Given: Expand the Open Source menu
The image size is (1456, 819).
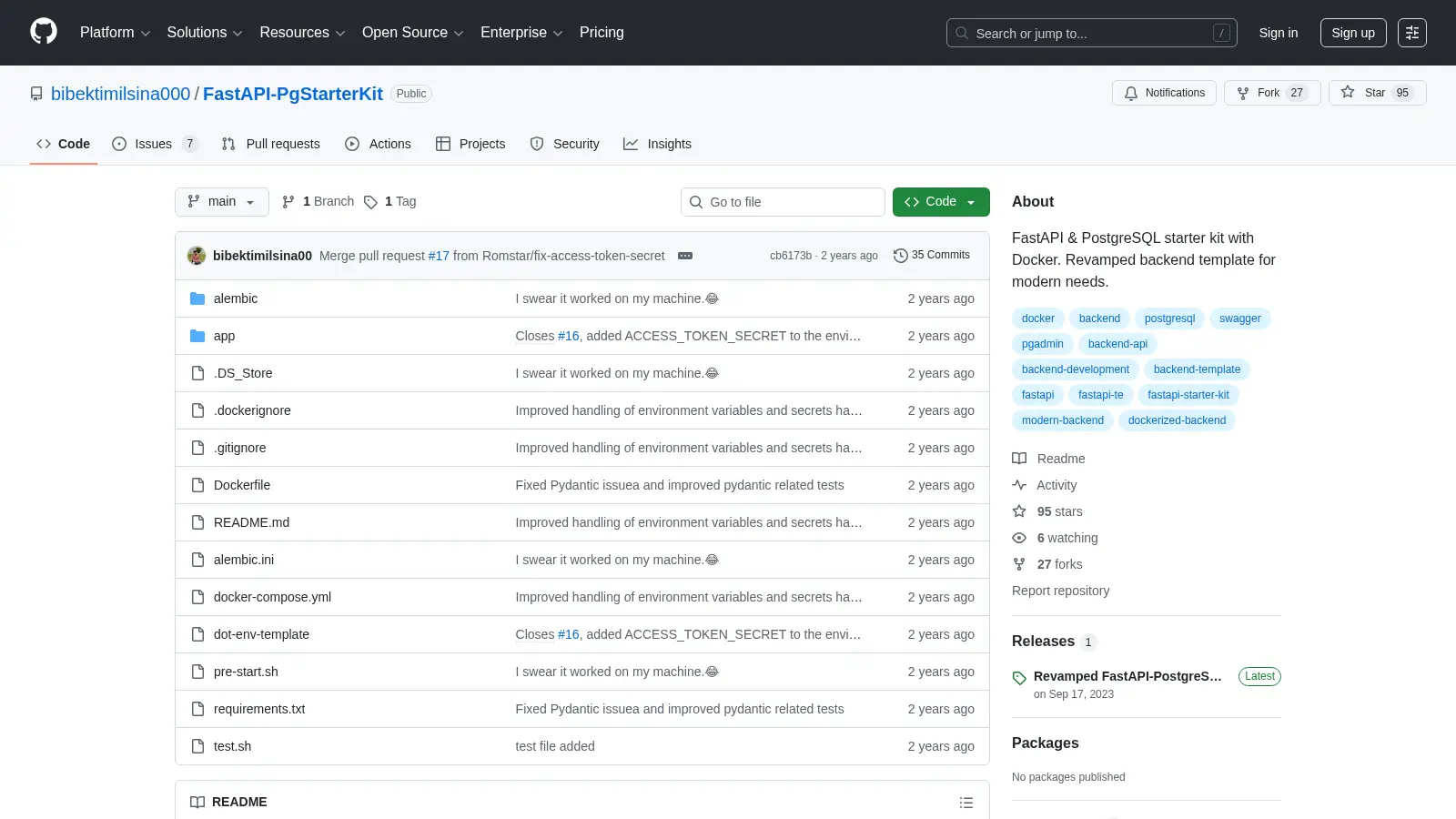Looking at the screenshot, I should (413, 33).
